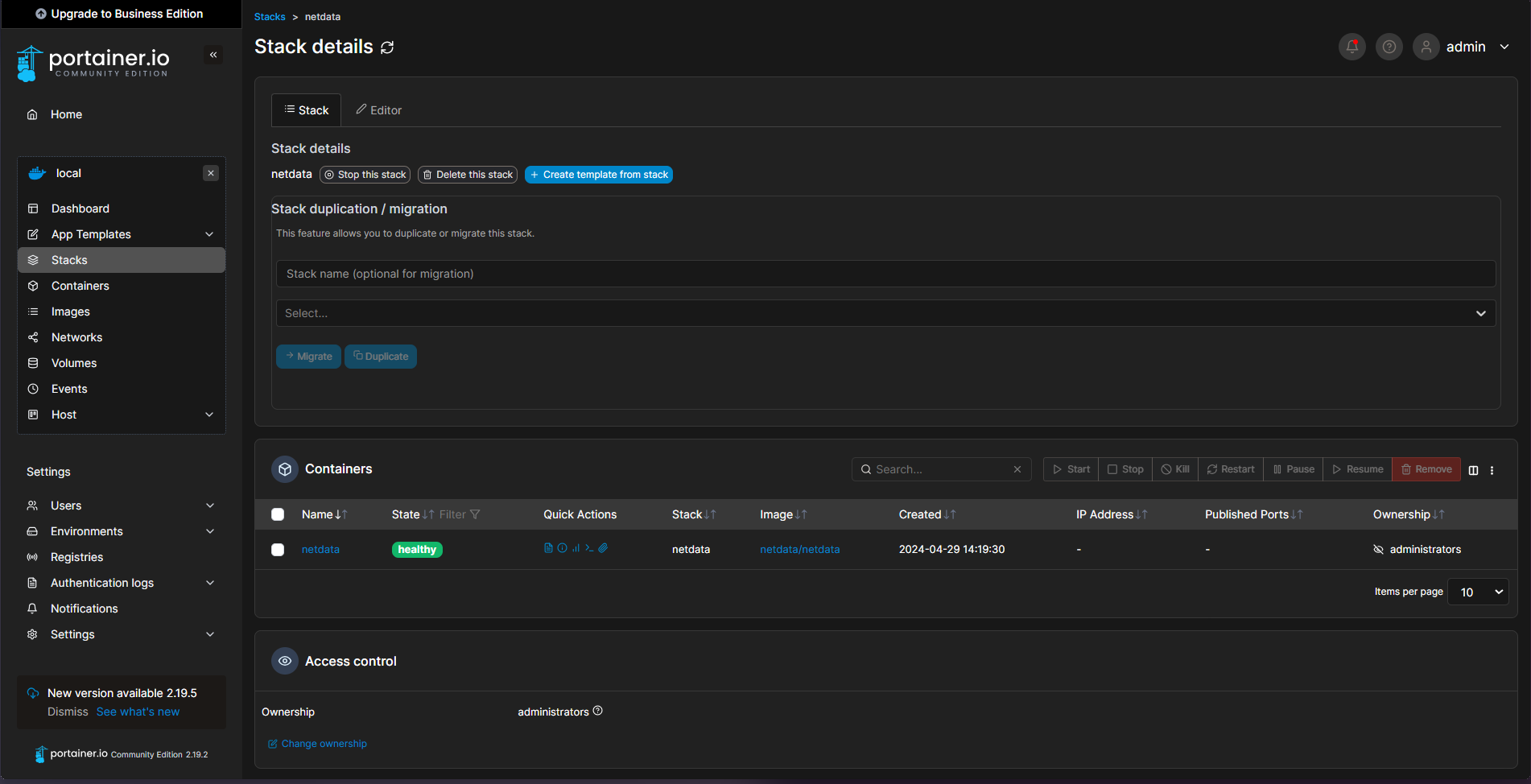This screenshot has height=784, width=1531.
Task: Select the checkbox for the netdata container row
Action: pyautogui.click(x=278, y=549)
